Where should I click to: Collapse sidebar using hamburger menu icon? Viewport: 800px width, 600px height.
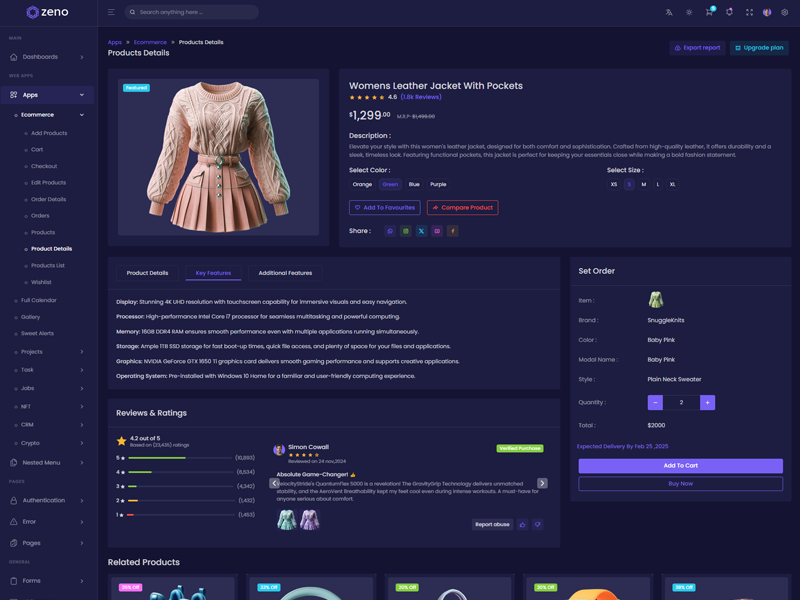tap(111, 12)
